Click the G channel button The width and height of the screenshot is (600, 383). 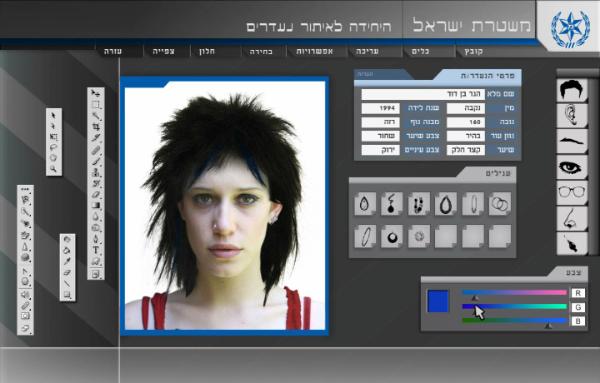pyautogui.click(x=578, y=307)
